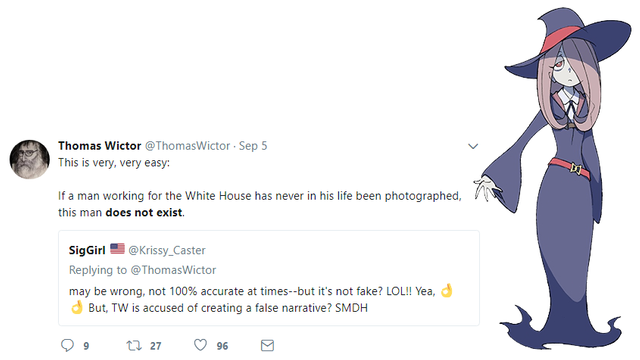Viewport: 640px width, 360px height.
Task: Click Thomas Wictor's profile avatar
Action: pos(29,159)
